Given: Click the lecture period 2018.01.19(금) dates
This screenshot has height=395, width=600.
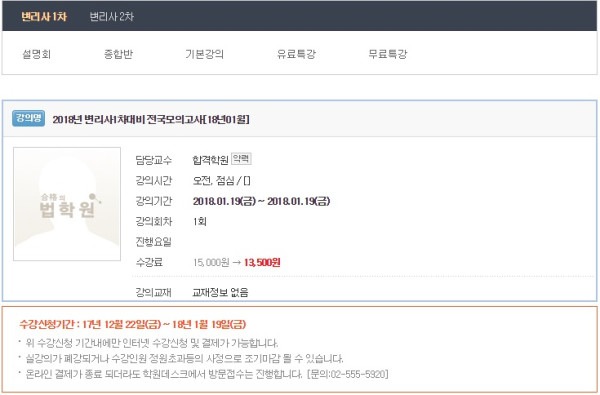Looking at the screenshot, I should (x=261, y=201).
